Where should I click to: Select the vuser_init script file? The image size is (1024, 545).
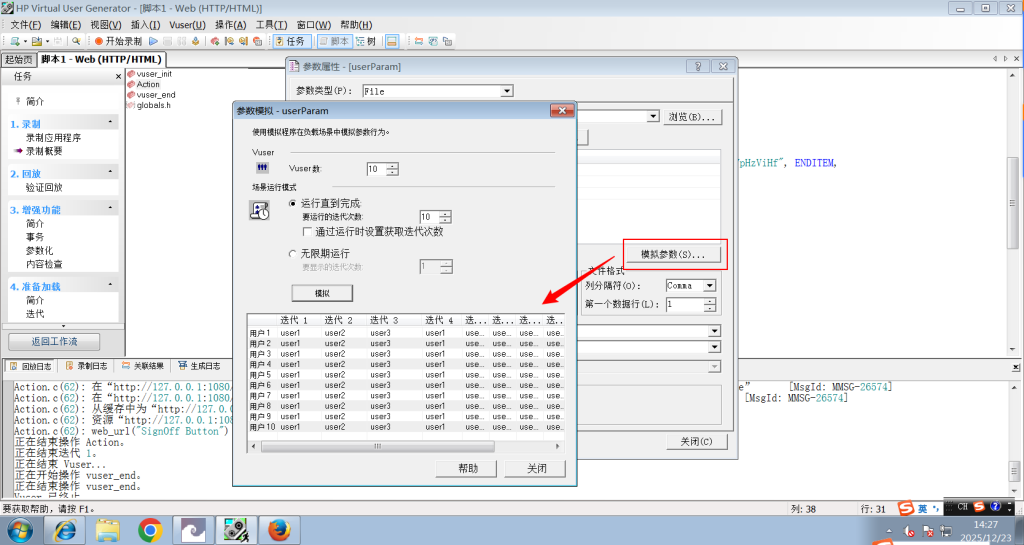pos(154,74)
